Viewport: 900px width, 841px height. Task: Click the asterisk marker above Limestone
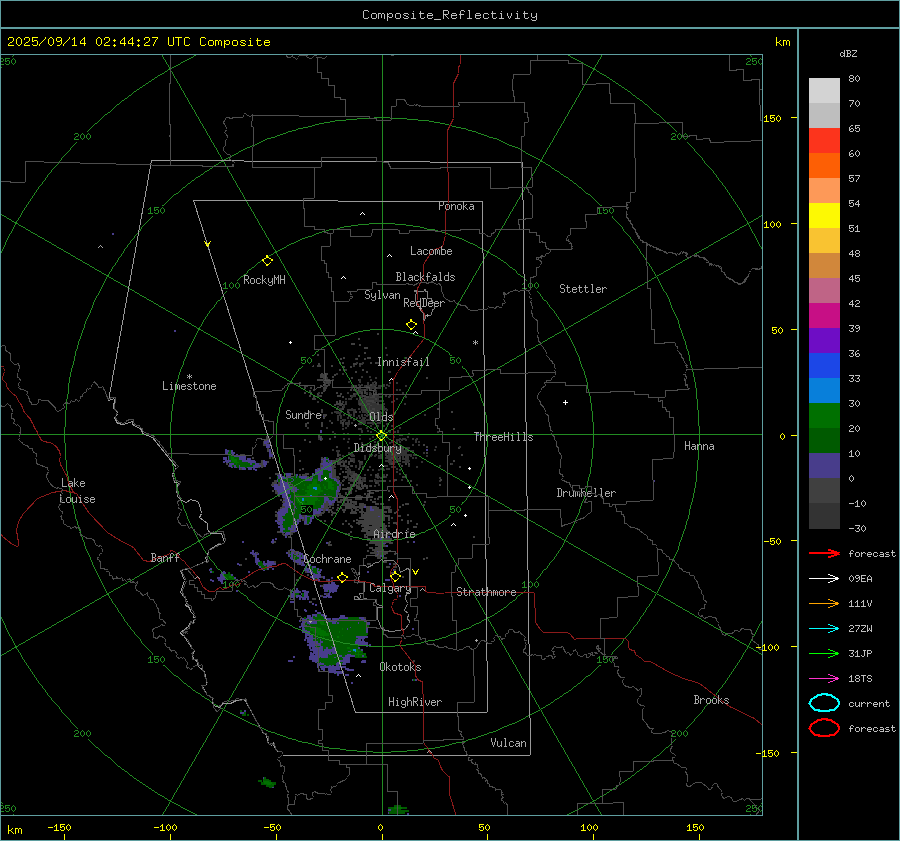pos(189,377)
